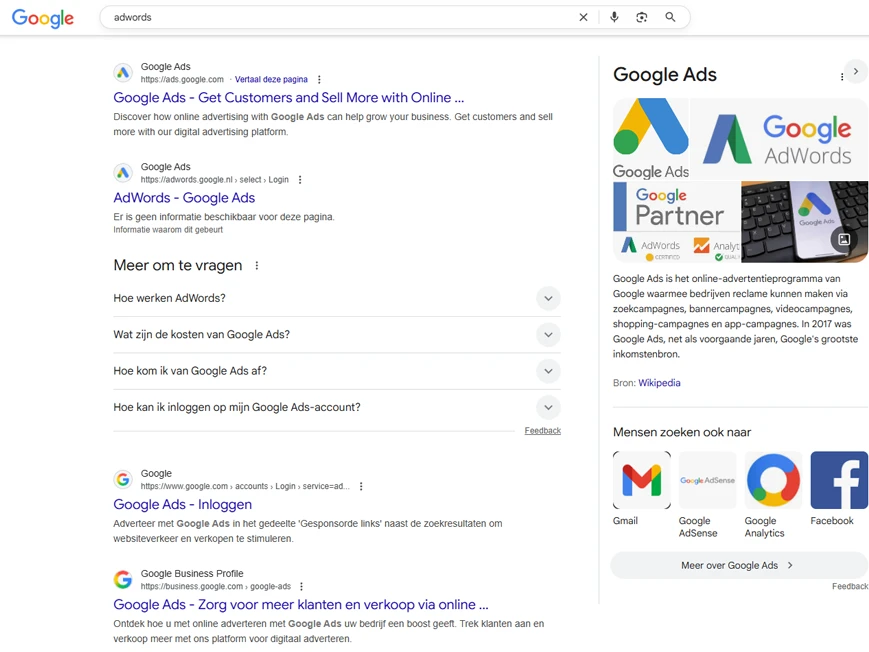Start voice search with the microphone icon
The width and height of the screenshot is (869, 652).
point(614,17)
